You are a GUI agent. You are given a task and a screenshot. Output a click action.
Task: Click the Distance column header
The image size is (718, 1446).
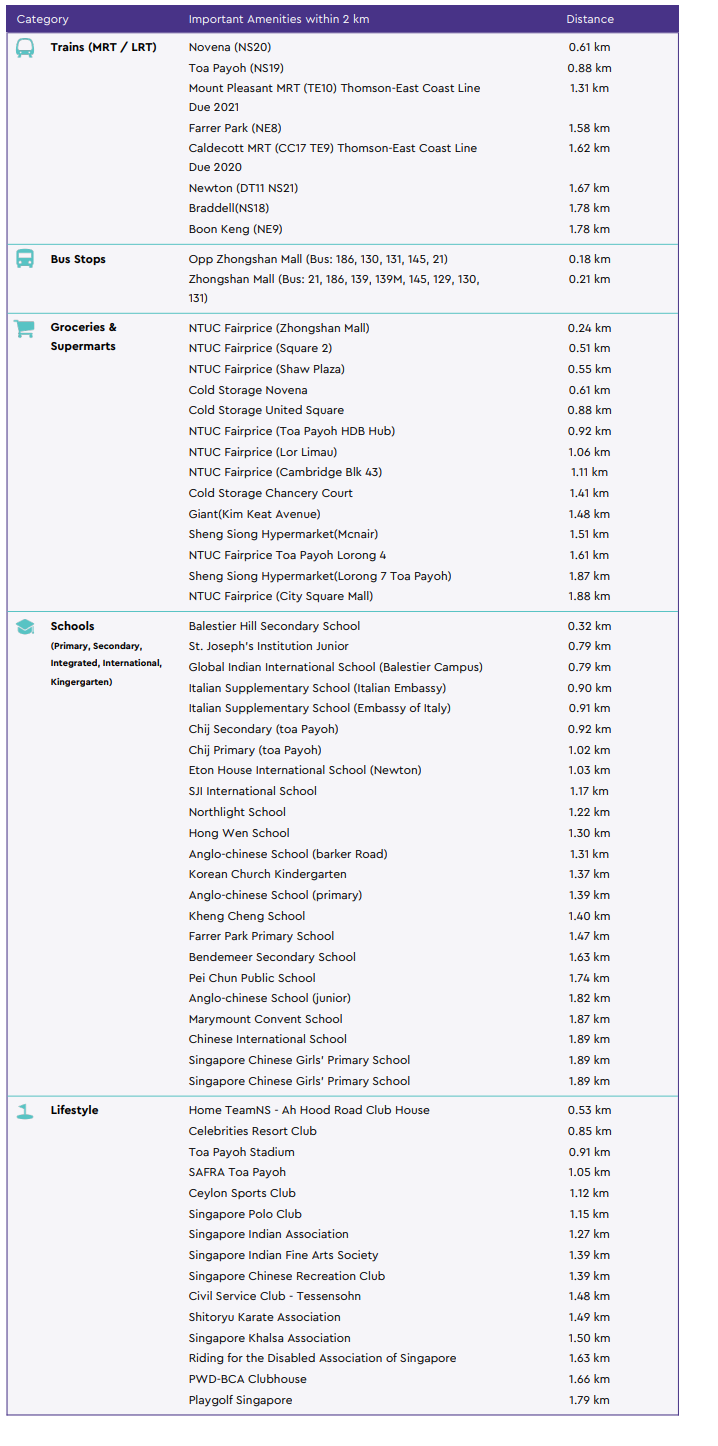pos(590,19)
